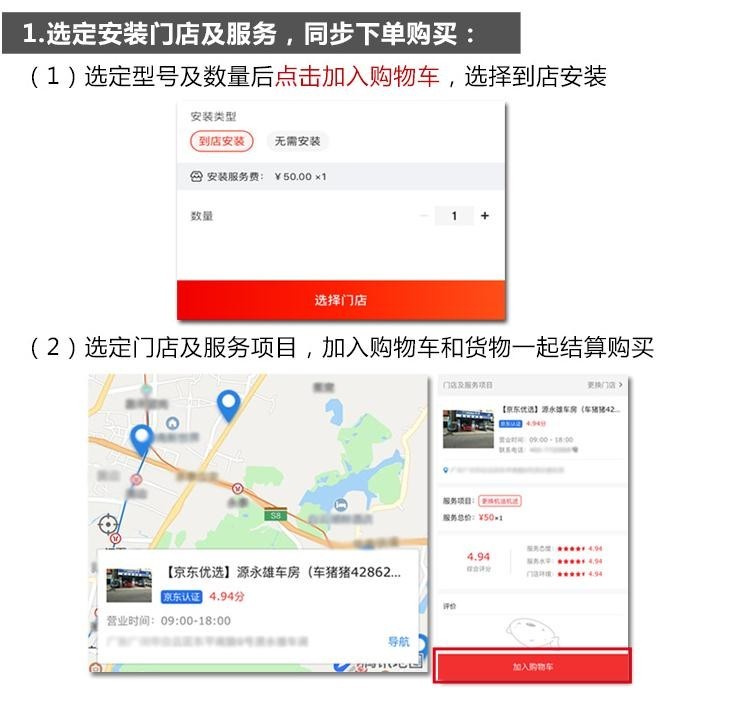
Task: Choose the 无需安装 option
Action: pos(297,141)
